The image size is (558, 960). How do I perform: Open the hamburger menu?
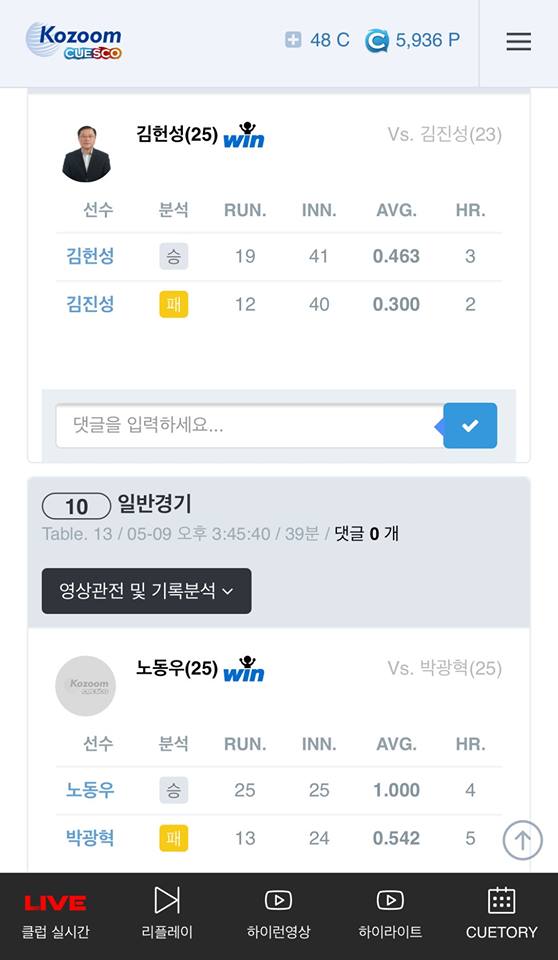point(518,42)
